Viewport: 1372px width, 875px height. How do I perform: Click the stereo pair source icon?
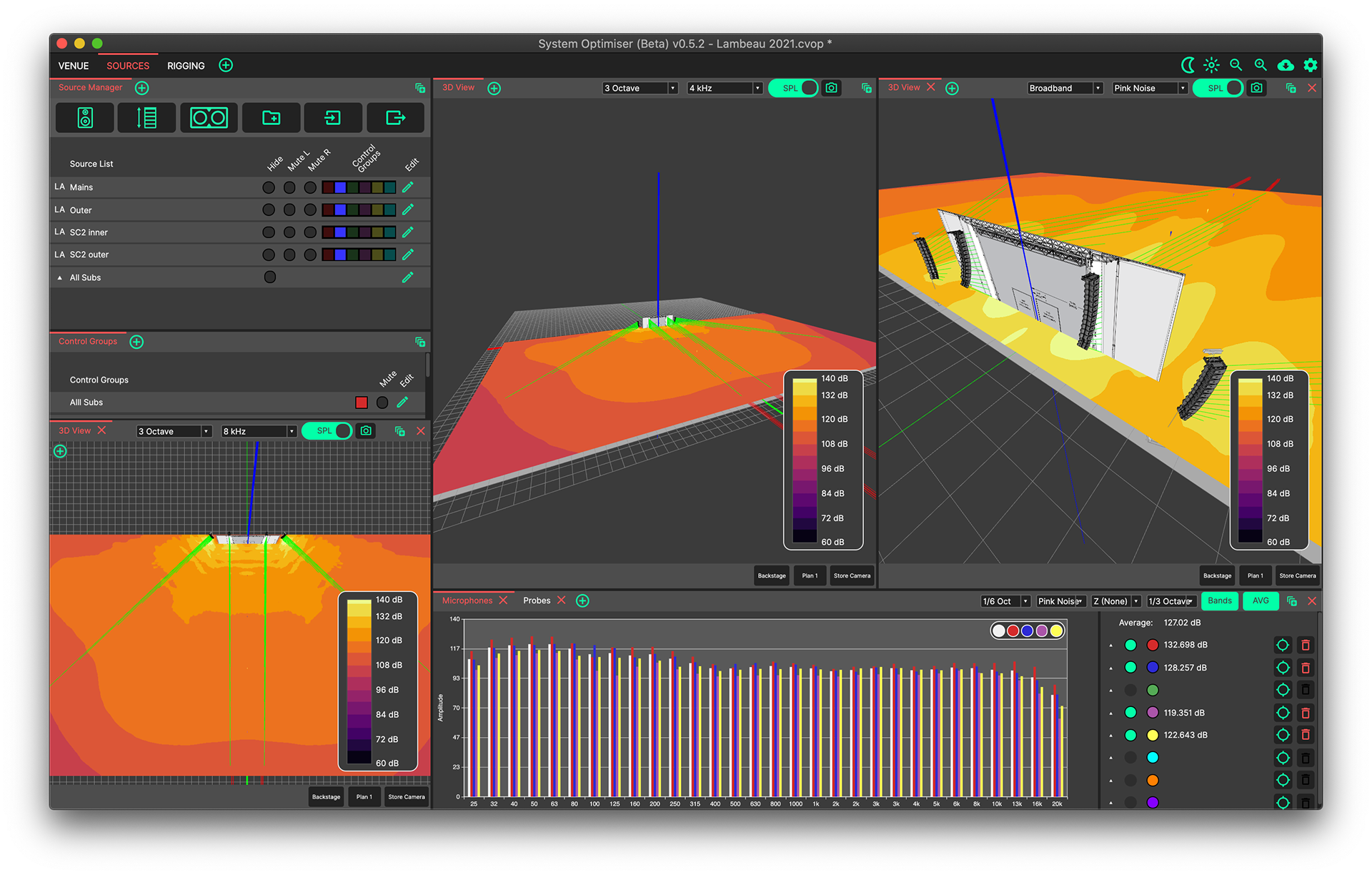coord(209,118)
